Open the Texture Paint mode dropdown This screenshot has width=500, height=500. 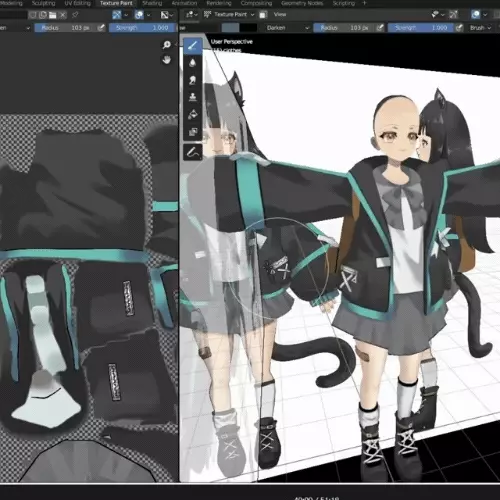point(229,14)
